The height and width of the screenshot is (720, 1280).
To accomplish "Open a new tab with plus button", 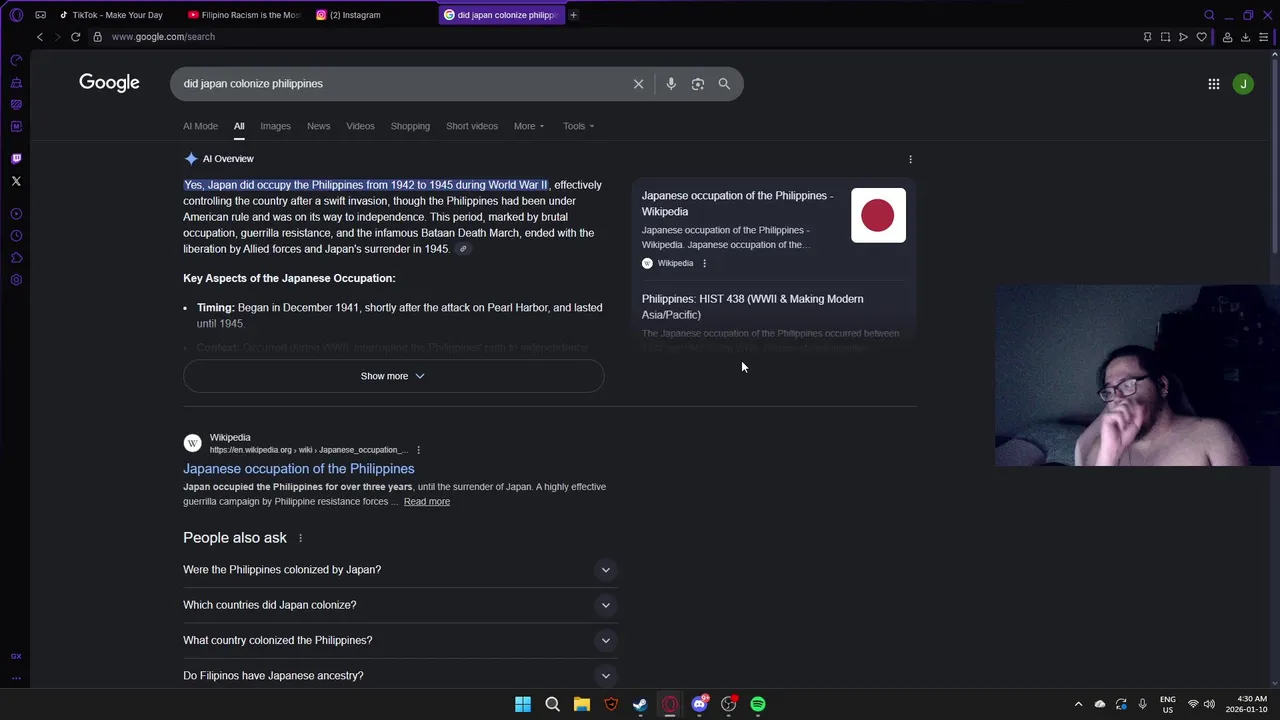I will click(573, 15).
